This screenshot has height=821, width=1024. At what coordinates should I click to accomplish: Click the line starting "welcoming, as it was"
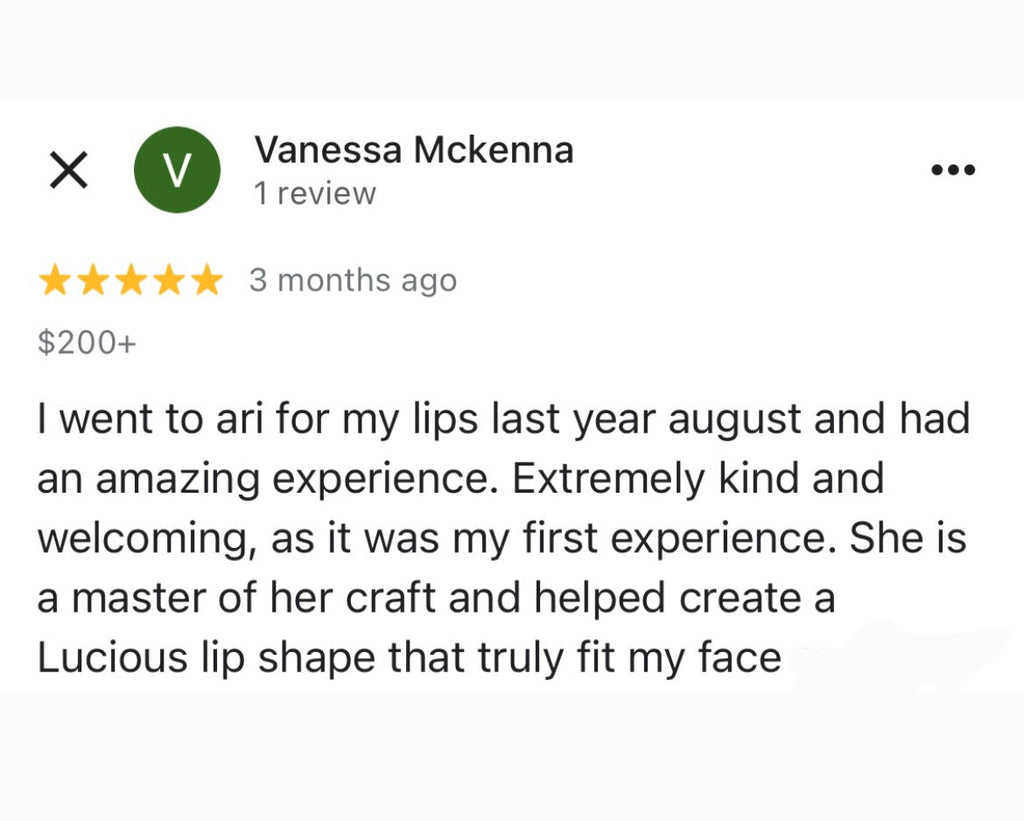[502, 539]
